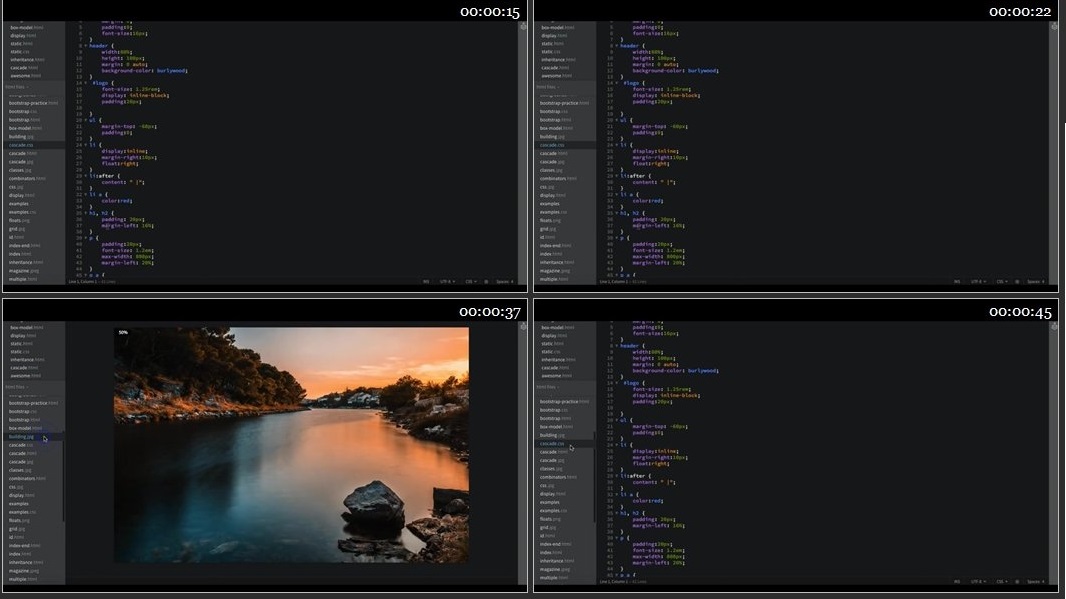Click the Live Preview icon, 00:00:15 frame
Screen dimensions: 1066x599
[523, 27]
